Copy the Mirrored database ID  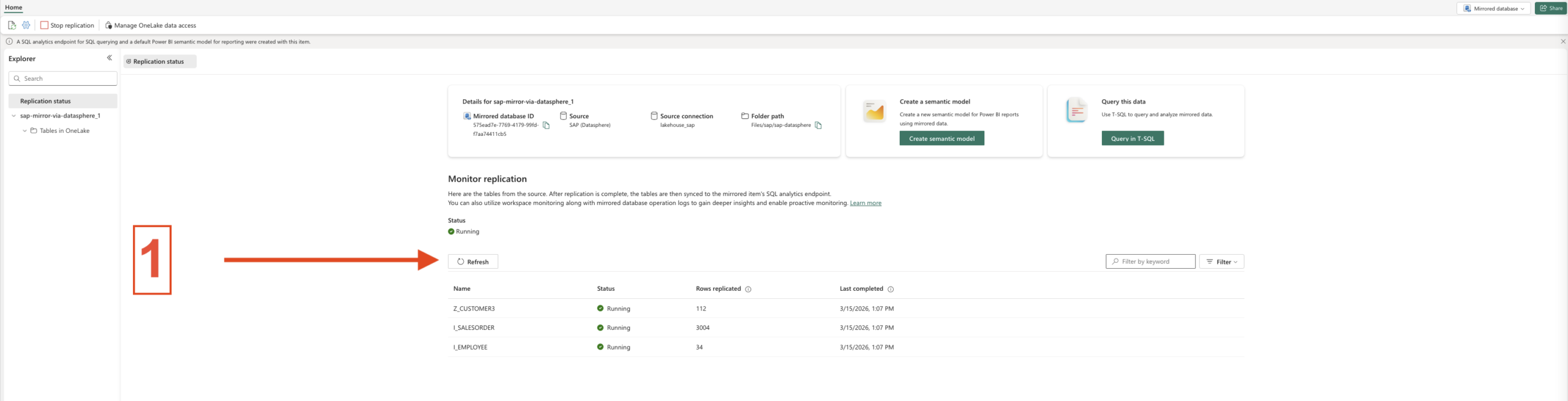point(546,126)
